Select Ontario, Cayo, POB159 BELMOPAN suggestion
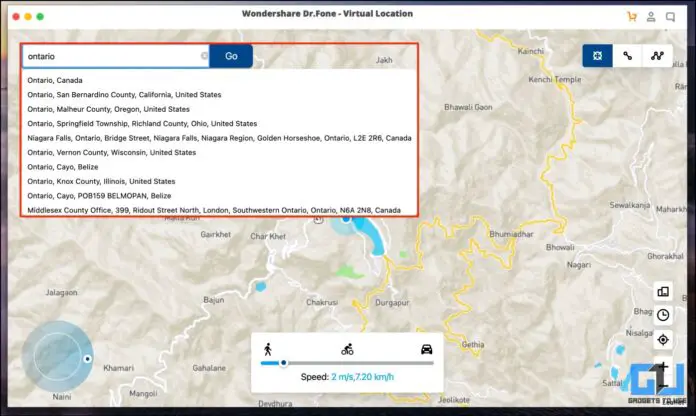 pos(99,196)
